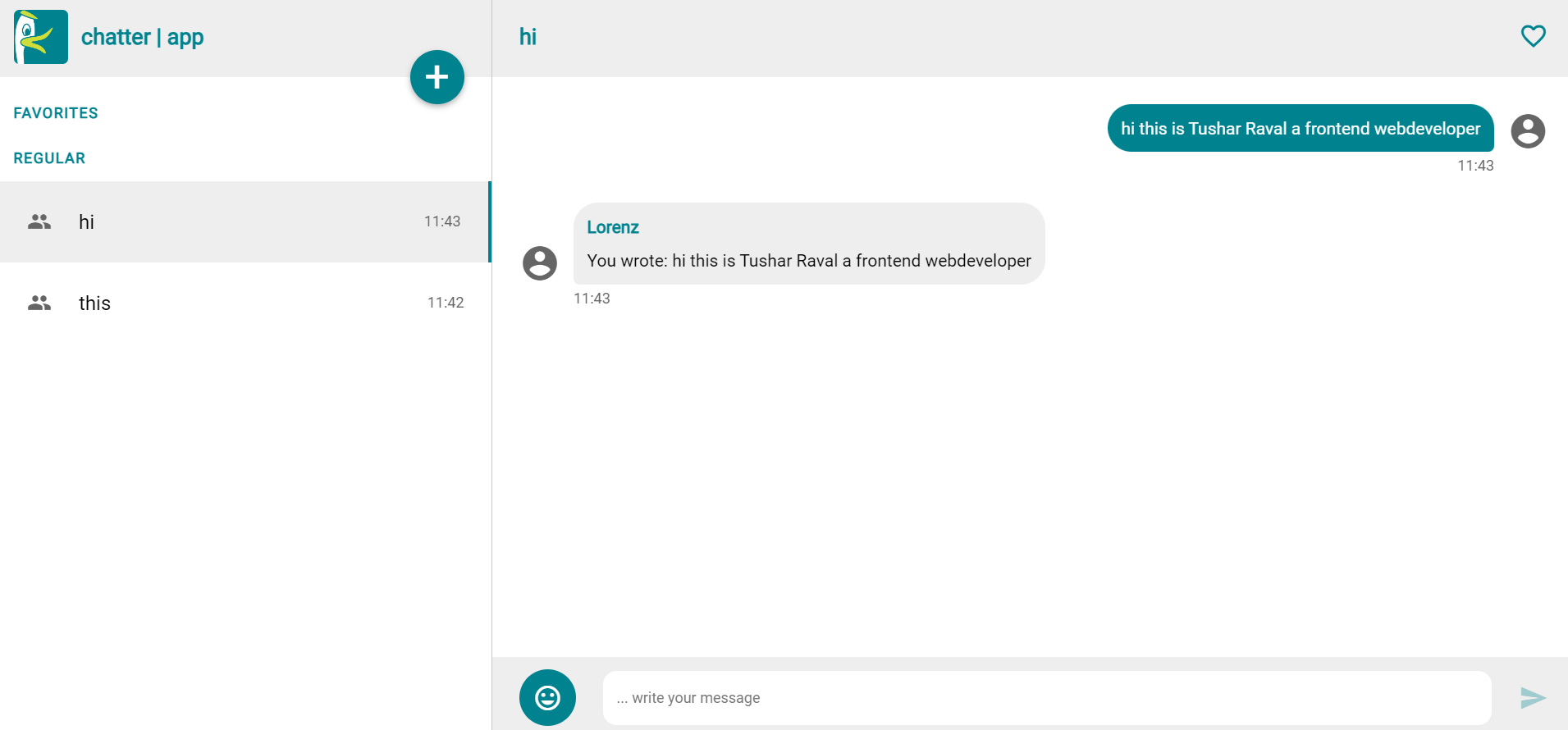Open the "this" chat conversation

pos(245,303)
